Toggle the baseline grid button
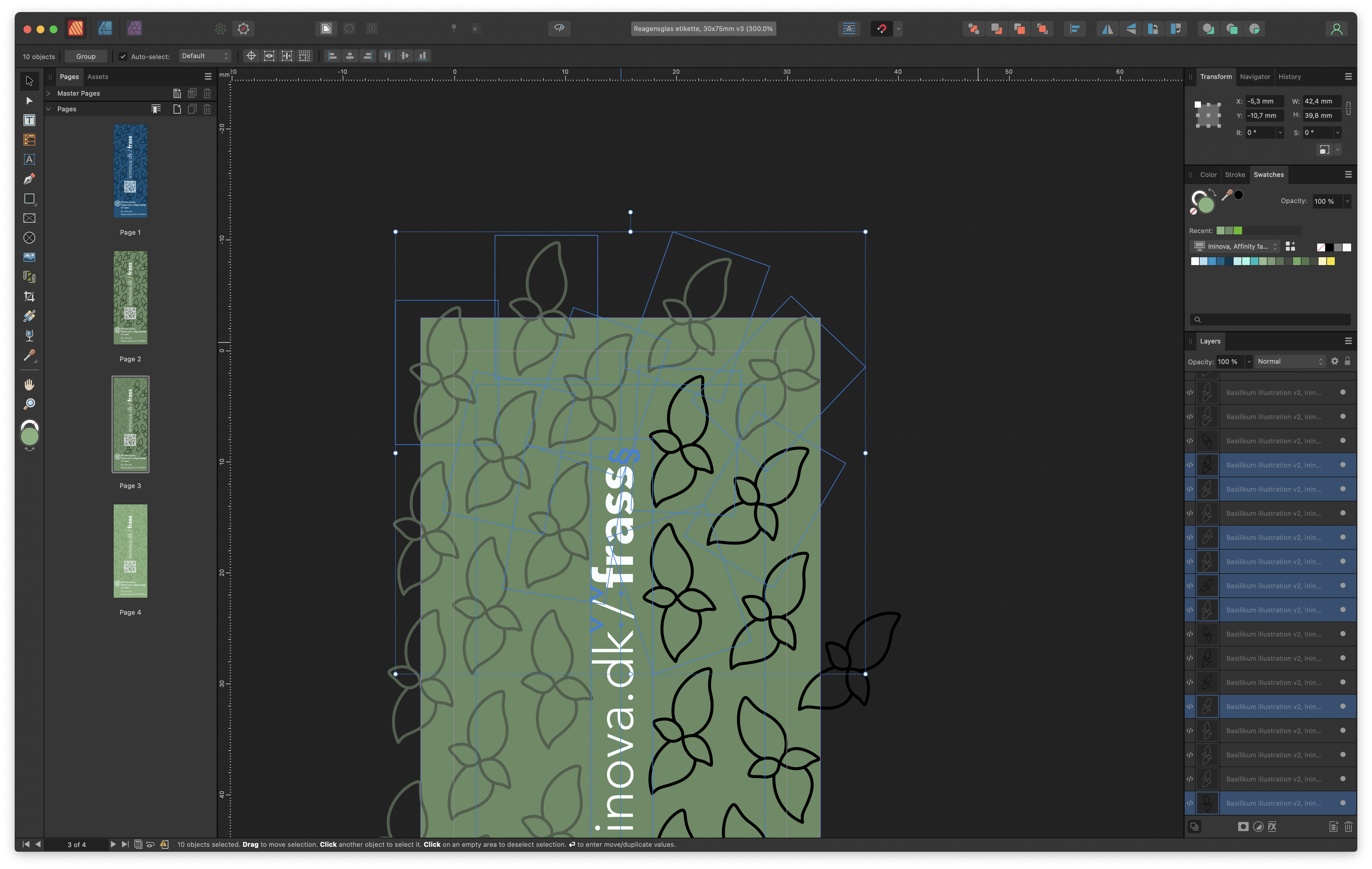Image resolution: width=1372 pixels, height=869 pixels. pyautogui.click(x=849, y=28)
